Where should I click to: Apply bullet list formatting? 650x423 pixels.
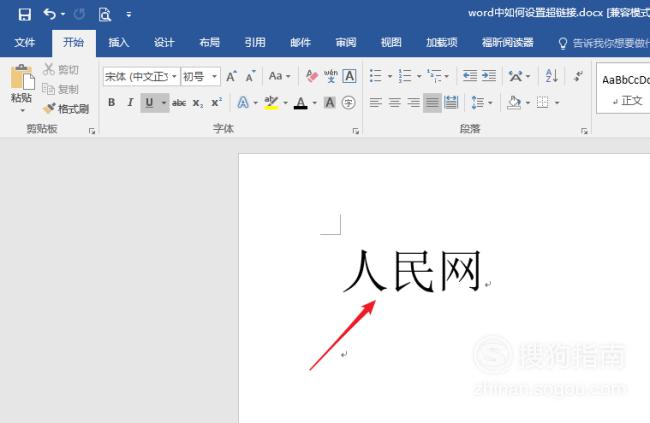click(376, 76)
